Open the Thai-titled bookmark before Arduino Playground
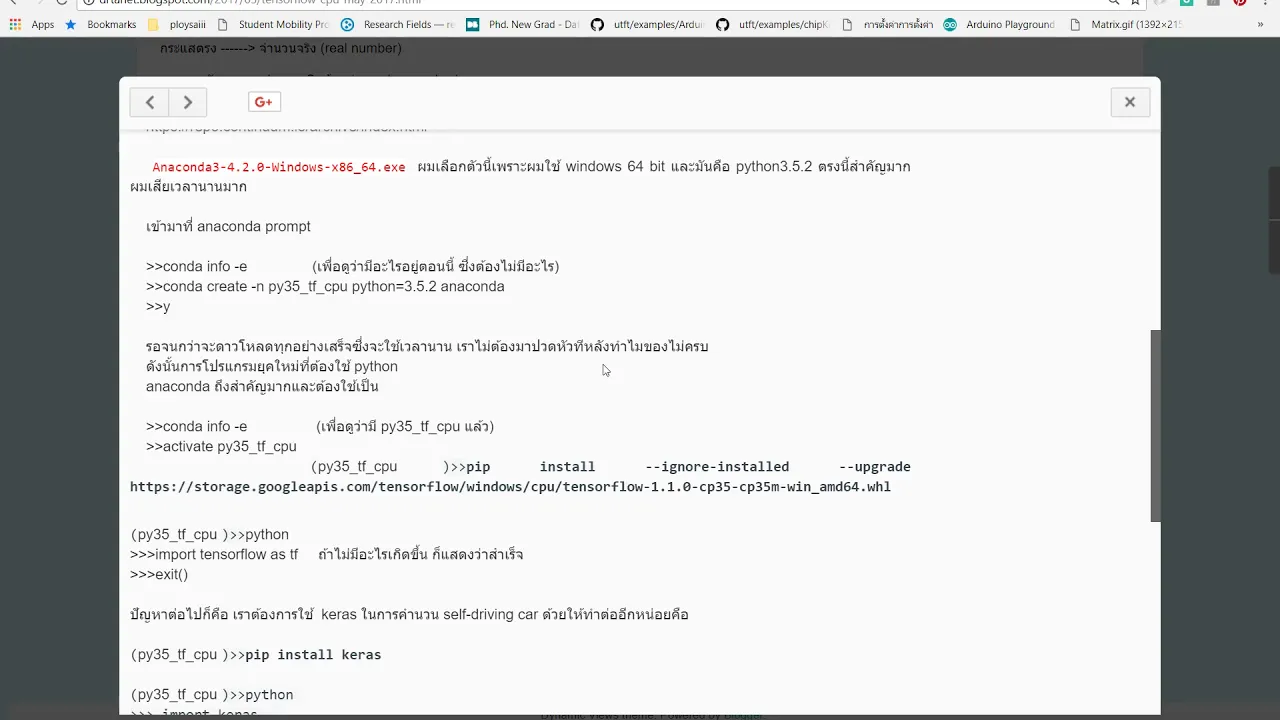Viewport: 1280px width, 720px height. pyautogui.click(x=887, y=24)
